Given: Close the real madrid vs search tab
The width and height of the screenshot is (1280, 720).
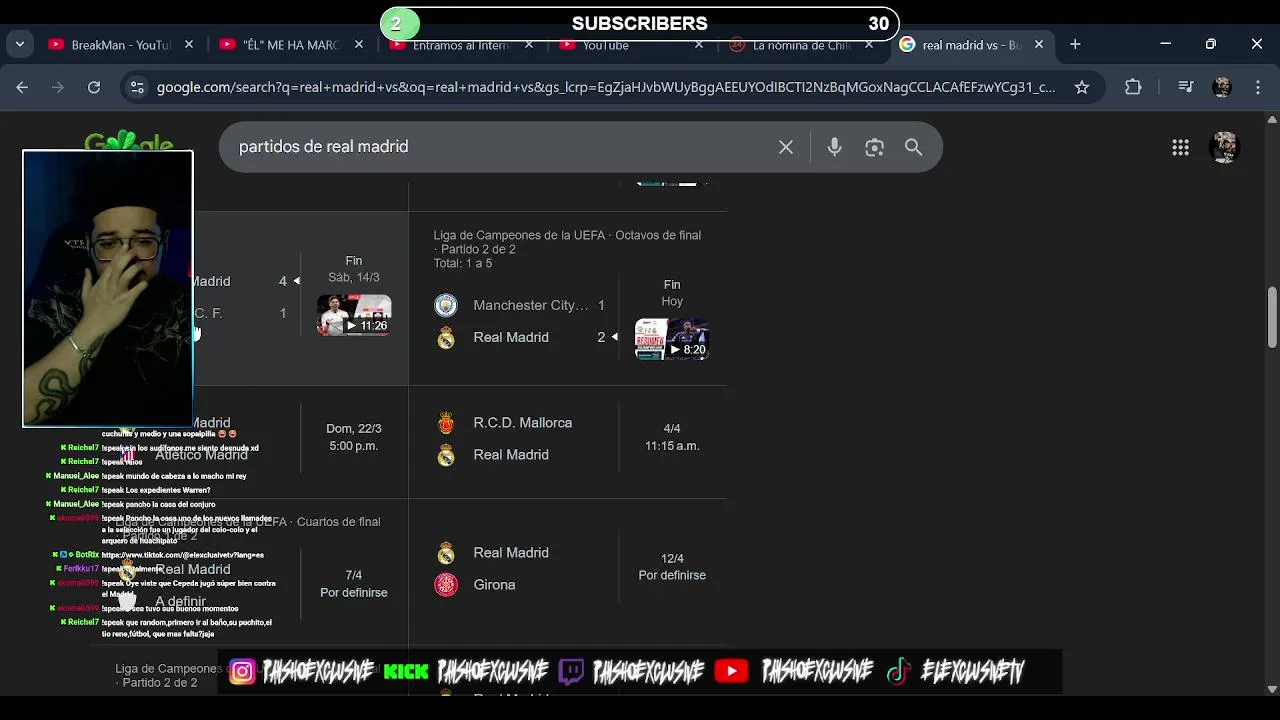Looking at the screenshot, I should [x=1039, y=45].
